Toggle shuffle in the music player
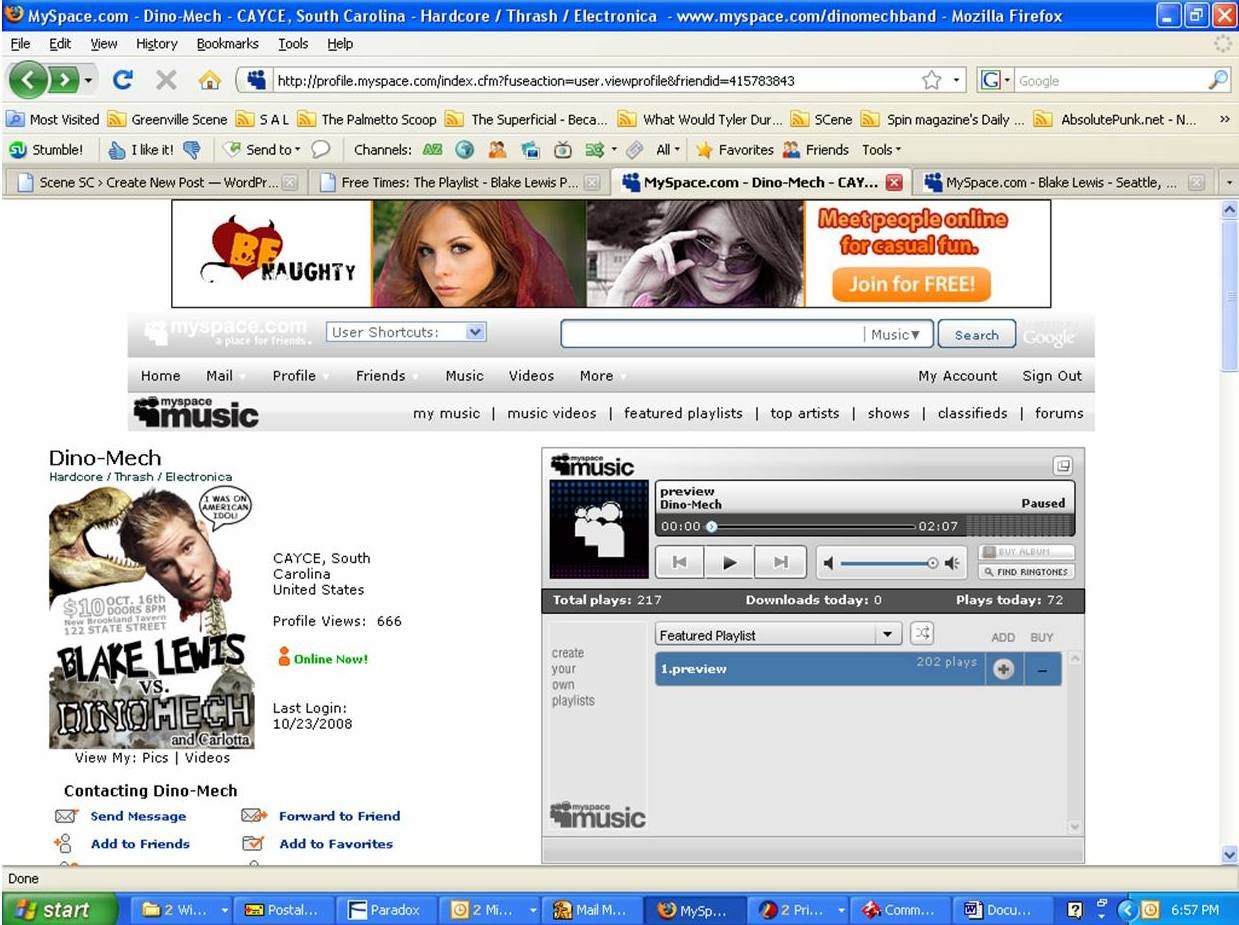 [x=922, y=634]
